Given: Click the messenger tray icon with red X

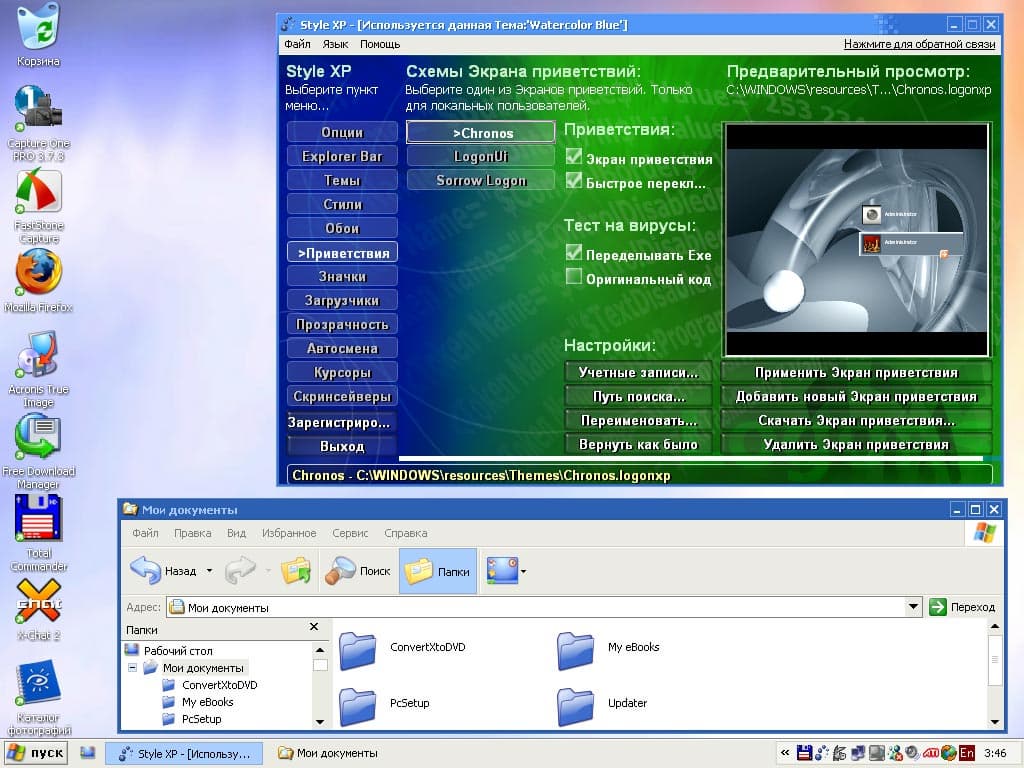Looking at the screenshot, I should pos(895,753).
